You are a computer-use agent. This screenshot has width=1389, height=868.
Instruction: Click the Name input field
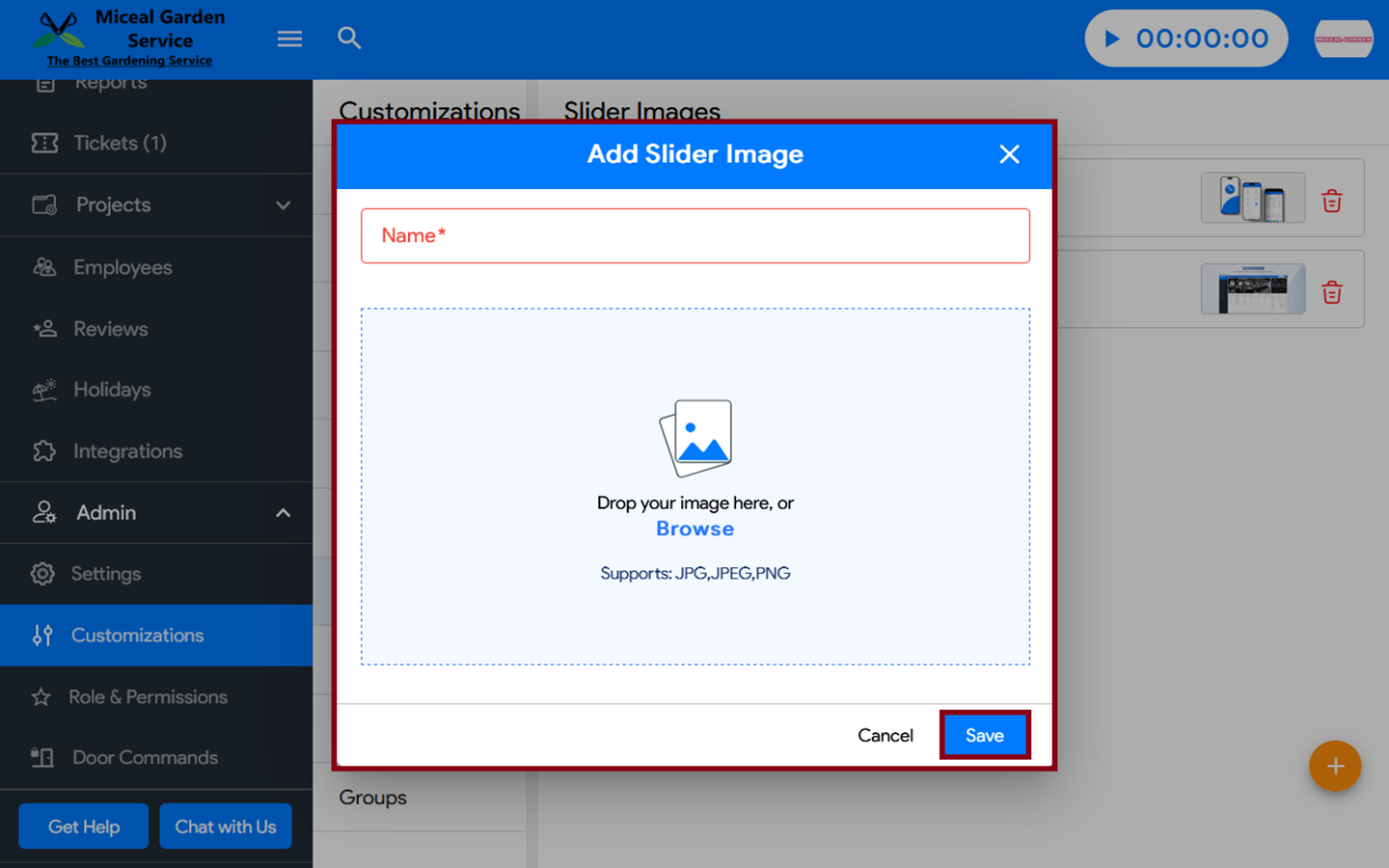tap(694, 236)
